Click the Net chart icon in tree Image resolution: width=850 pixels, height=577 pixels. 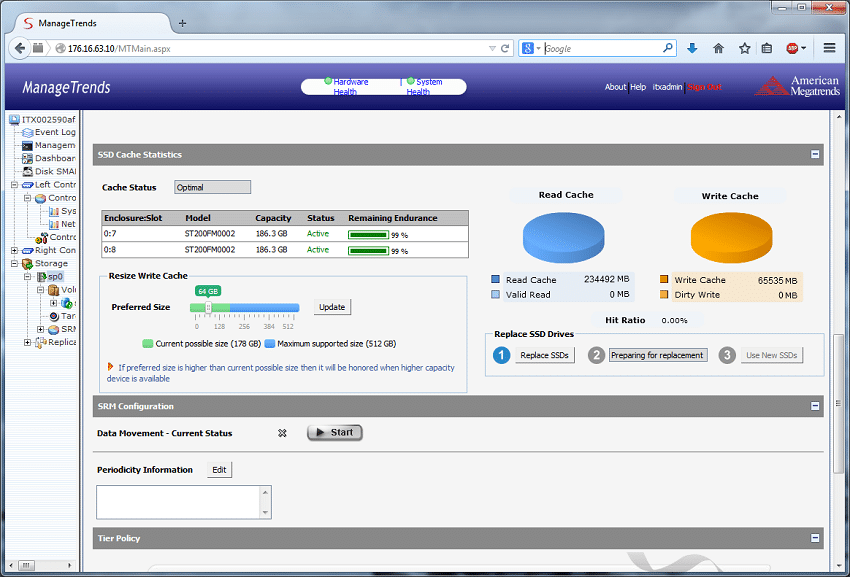point(54,224)
